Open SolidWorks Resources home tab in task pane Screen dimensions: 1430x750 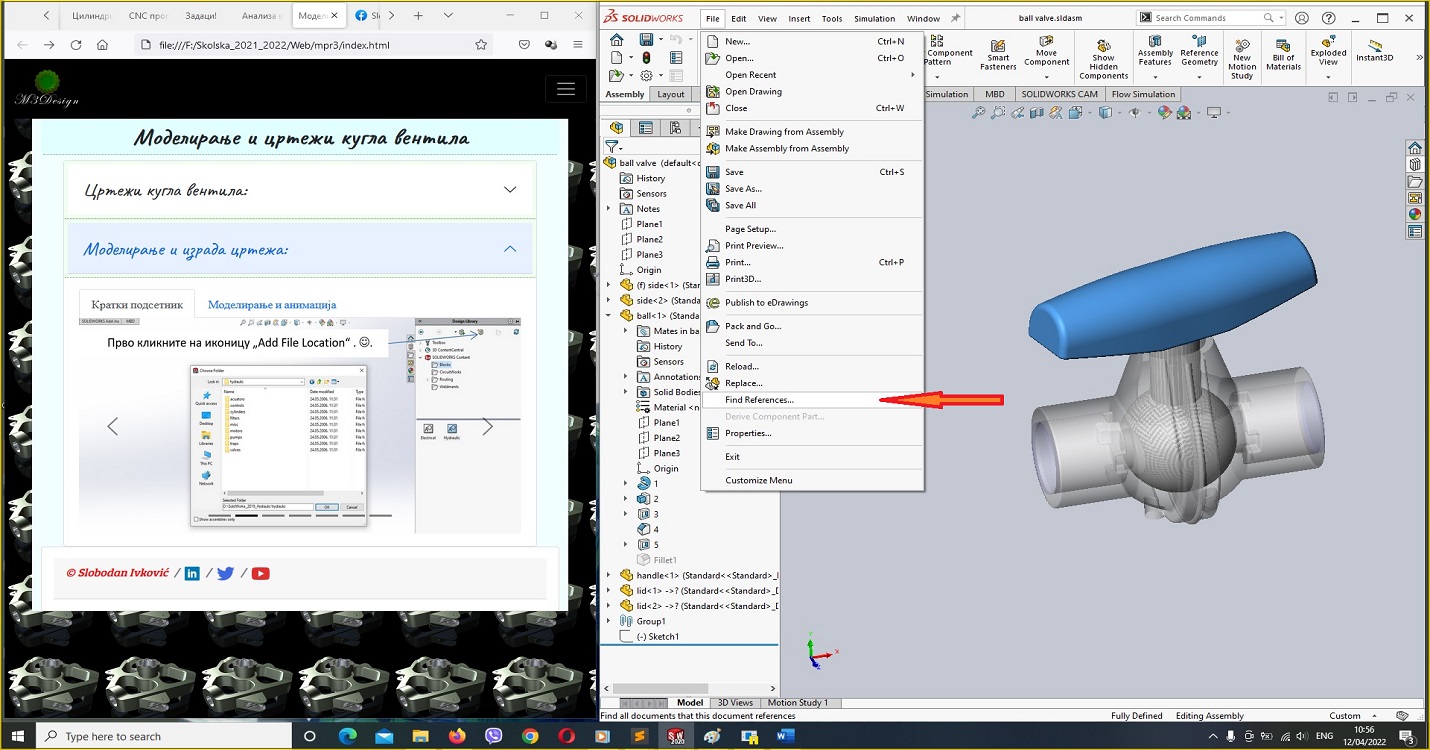(1415, 148)
